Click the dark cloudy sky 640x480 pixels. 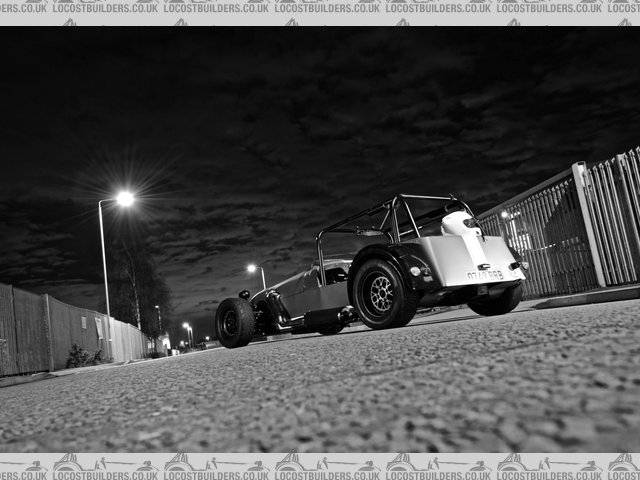tap(320, 110)
